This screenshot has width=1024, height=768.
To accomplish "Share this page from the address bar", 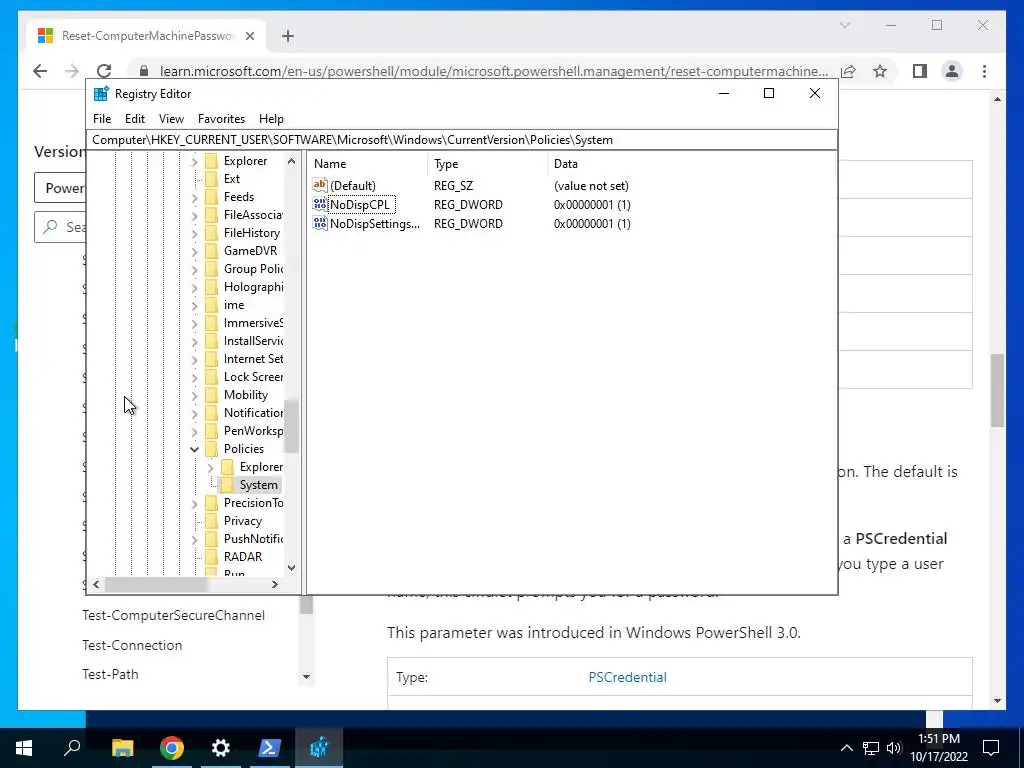I will click(848, 71).
